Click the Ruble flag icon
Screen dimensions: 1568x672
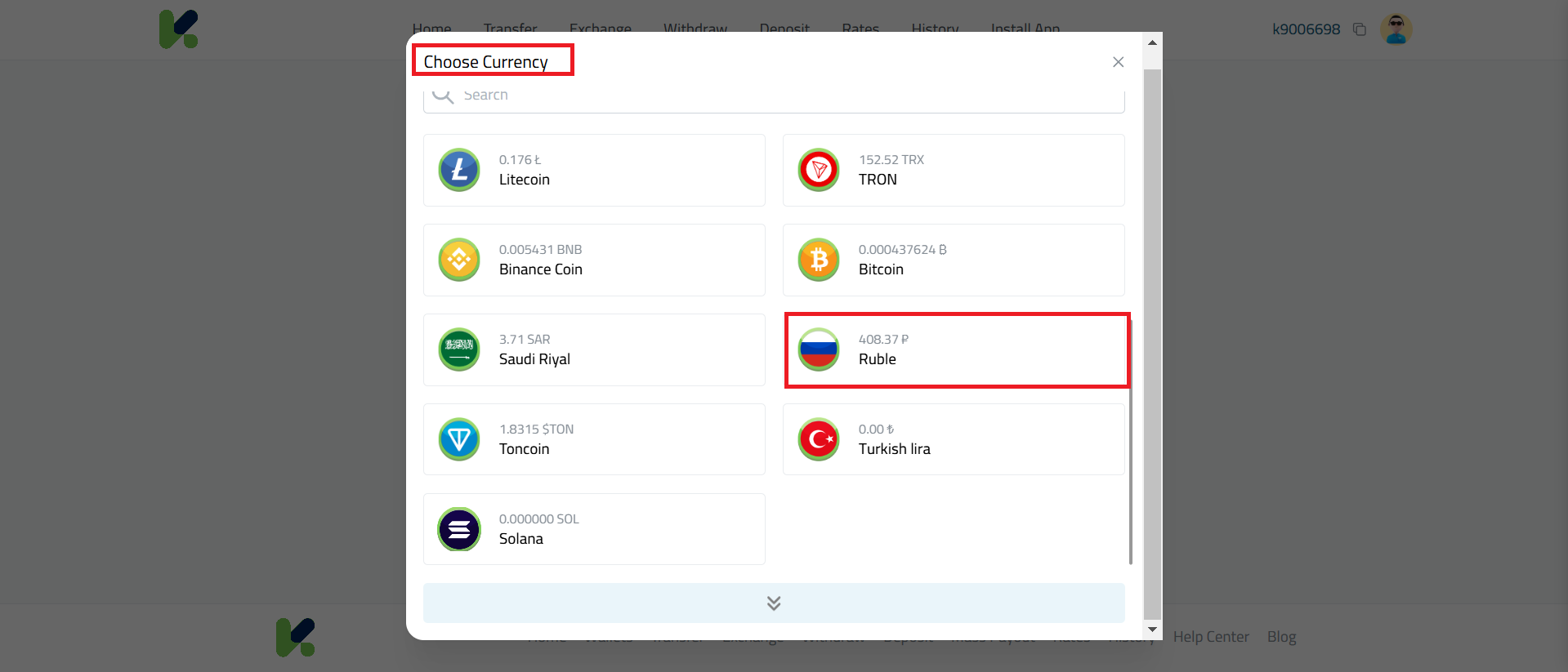(x=819, y=349)
